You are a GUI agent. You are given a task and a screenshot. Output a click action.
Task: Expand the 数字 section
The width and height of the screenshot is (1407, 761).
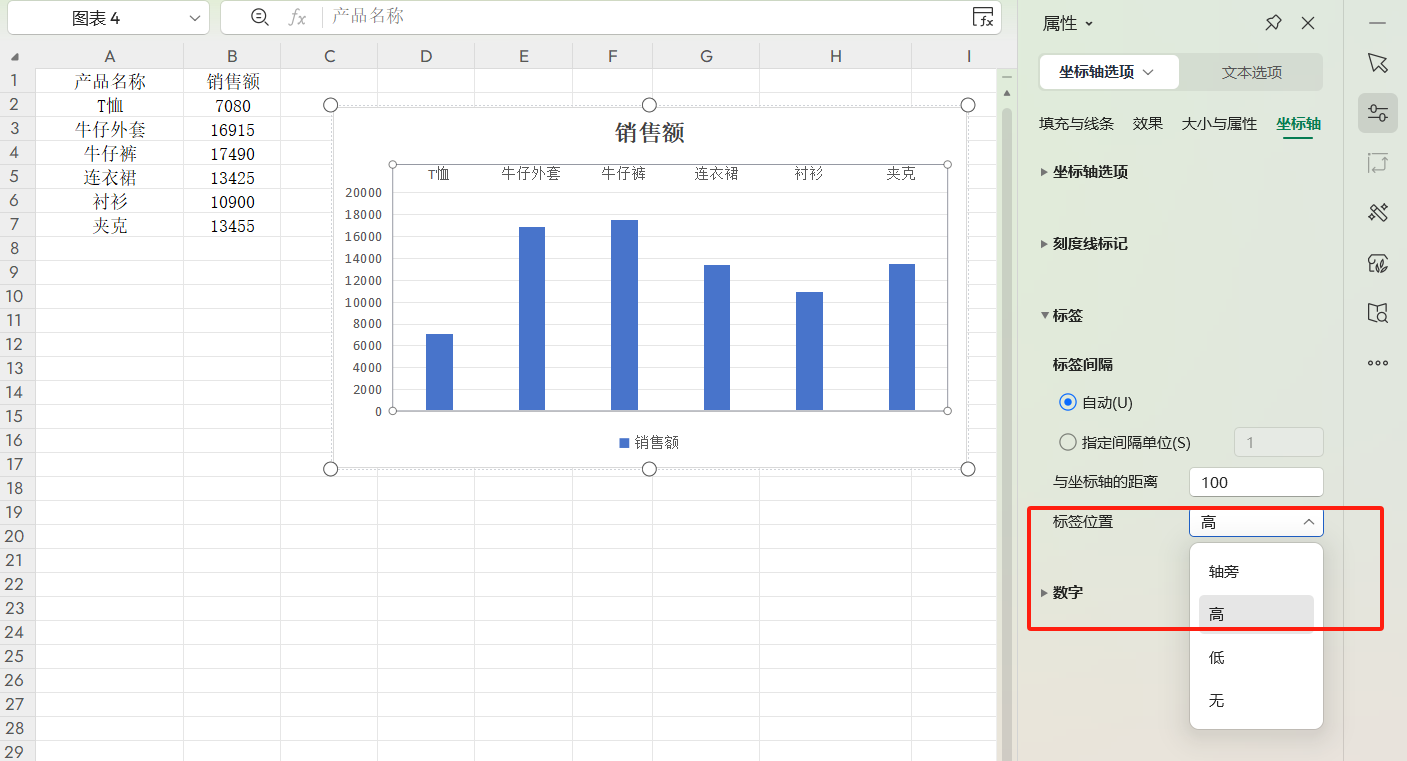[x=1066, y=592]
